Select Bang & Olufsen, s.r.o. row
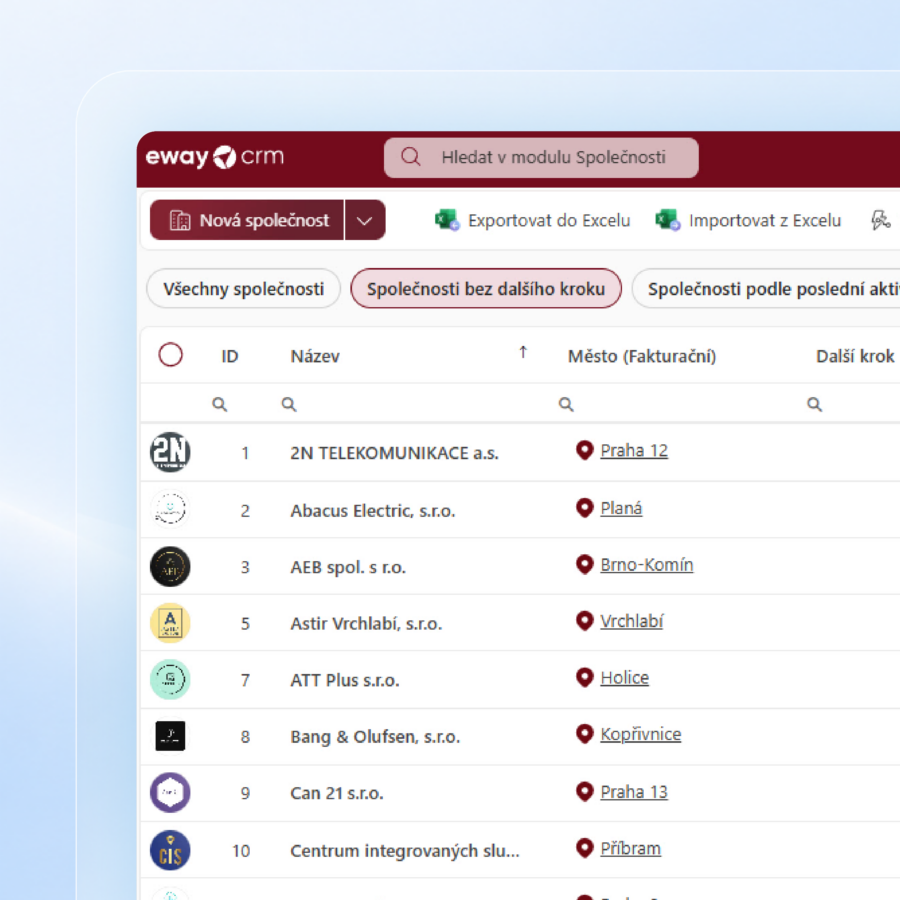The height and width of the screenshot is (900, 900). click(520, 736)
